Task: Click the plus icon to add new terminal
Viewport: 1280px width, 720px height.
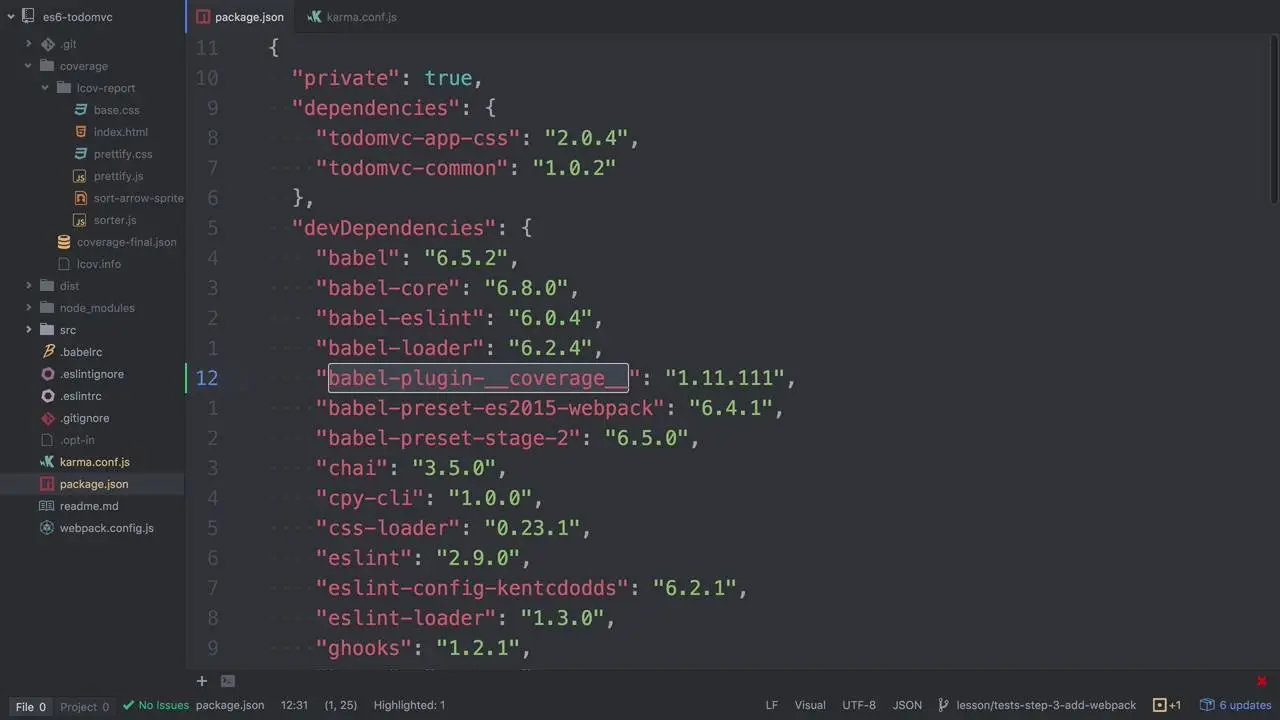Action: point(202,681)
